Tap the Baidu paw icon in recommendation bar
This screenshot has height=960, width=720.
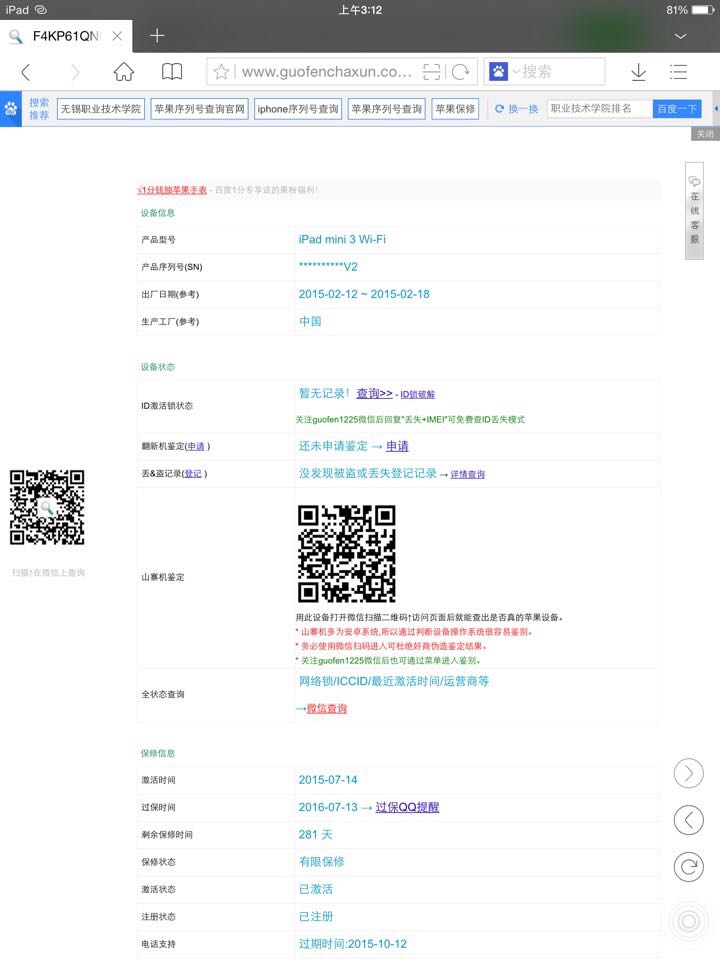(x=11, y=109)
